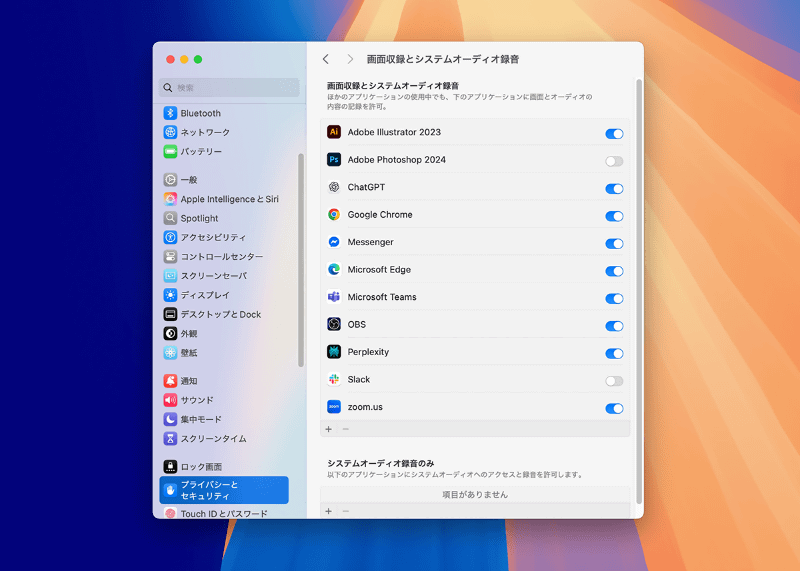The height and width of the screenshot is (571, 800).
Task: Click the Google Chrome app icon
Action: point(334,215)
